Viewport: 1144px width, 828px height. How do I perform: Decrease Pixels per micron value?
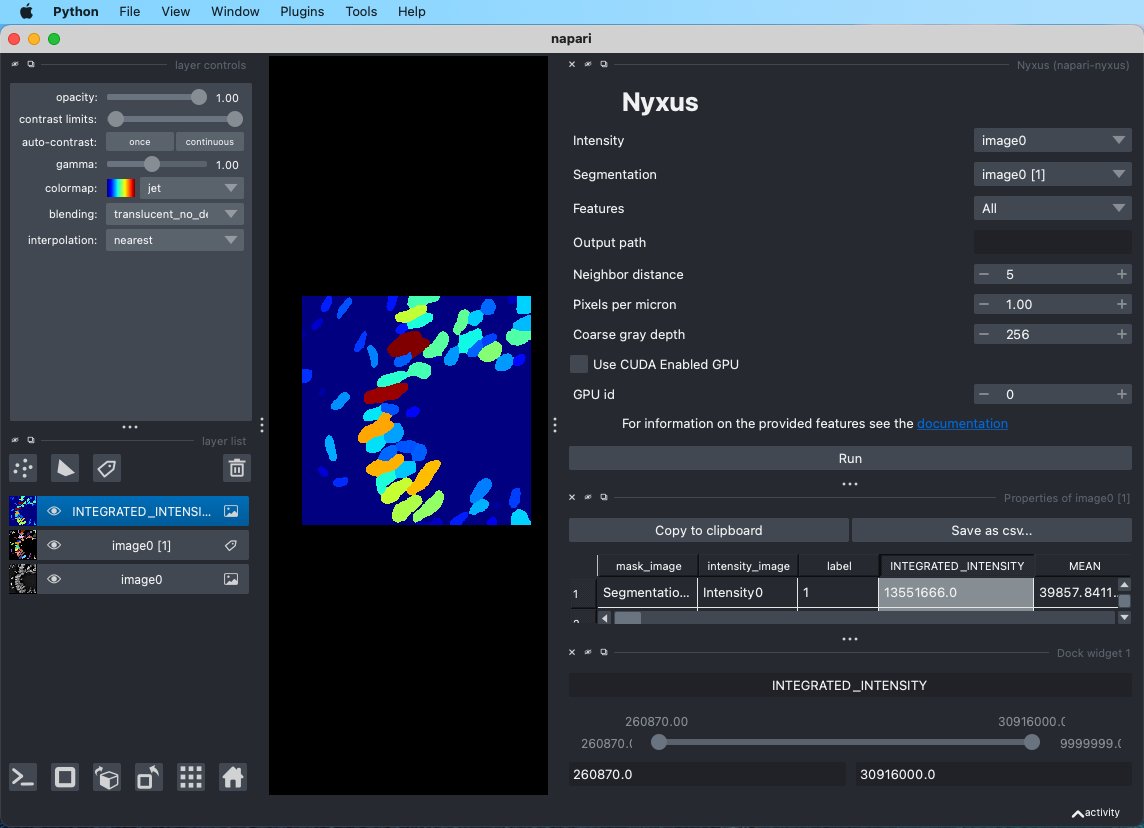click(984, 304)
